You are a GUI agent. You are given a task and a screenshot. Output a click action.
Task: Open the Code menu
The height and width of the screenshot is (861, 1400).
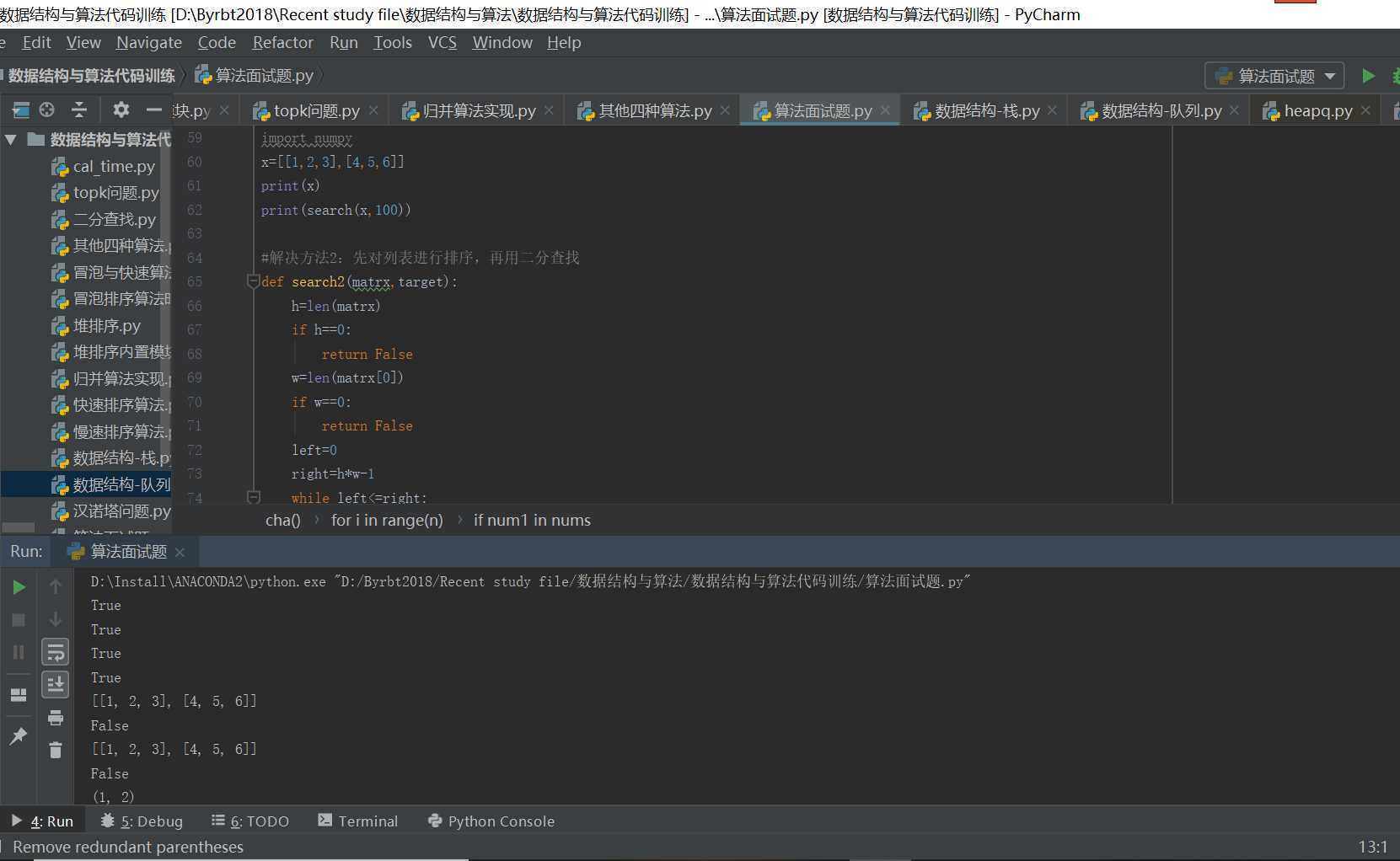tap(217, 42)
